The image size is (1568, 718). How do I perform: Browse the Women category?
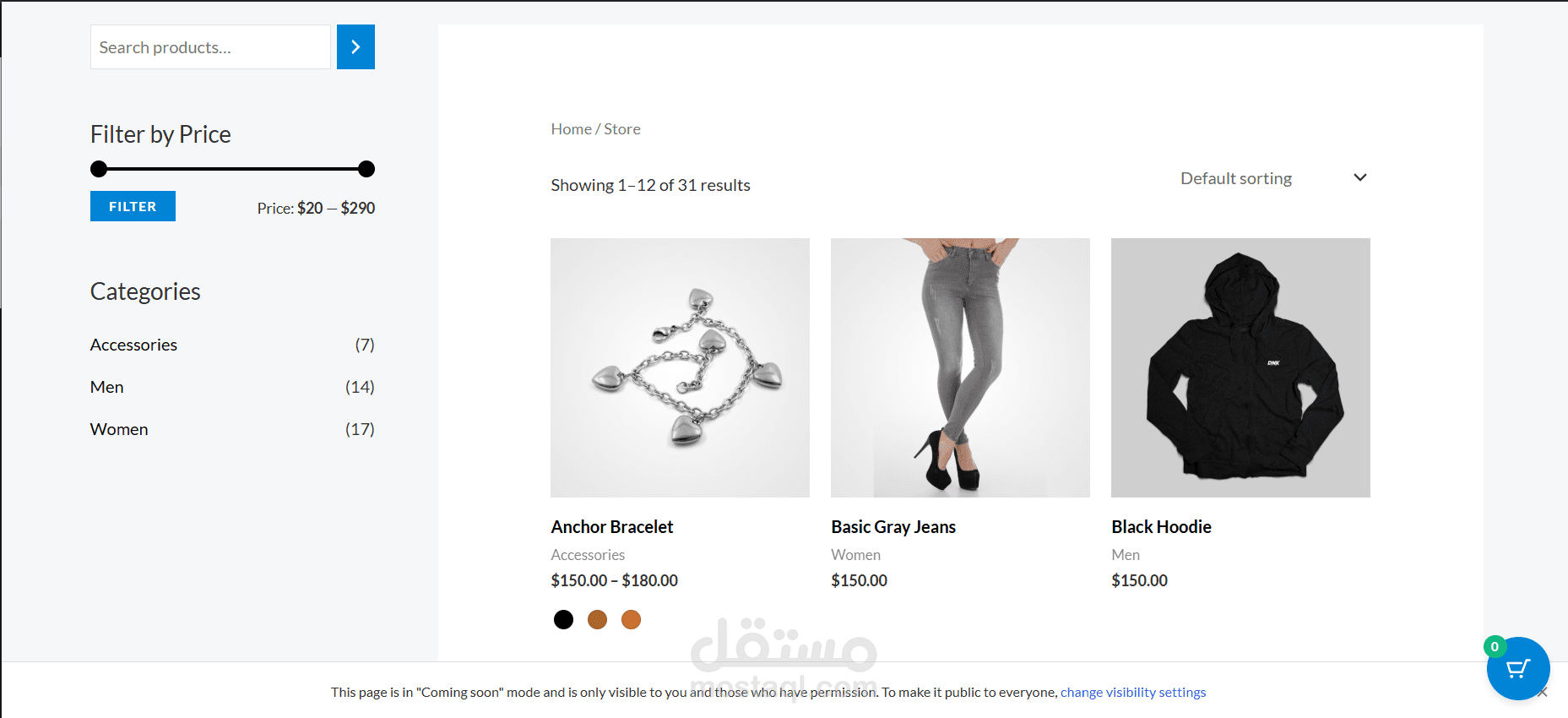(x=119, y=429)
